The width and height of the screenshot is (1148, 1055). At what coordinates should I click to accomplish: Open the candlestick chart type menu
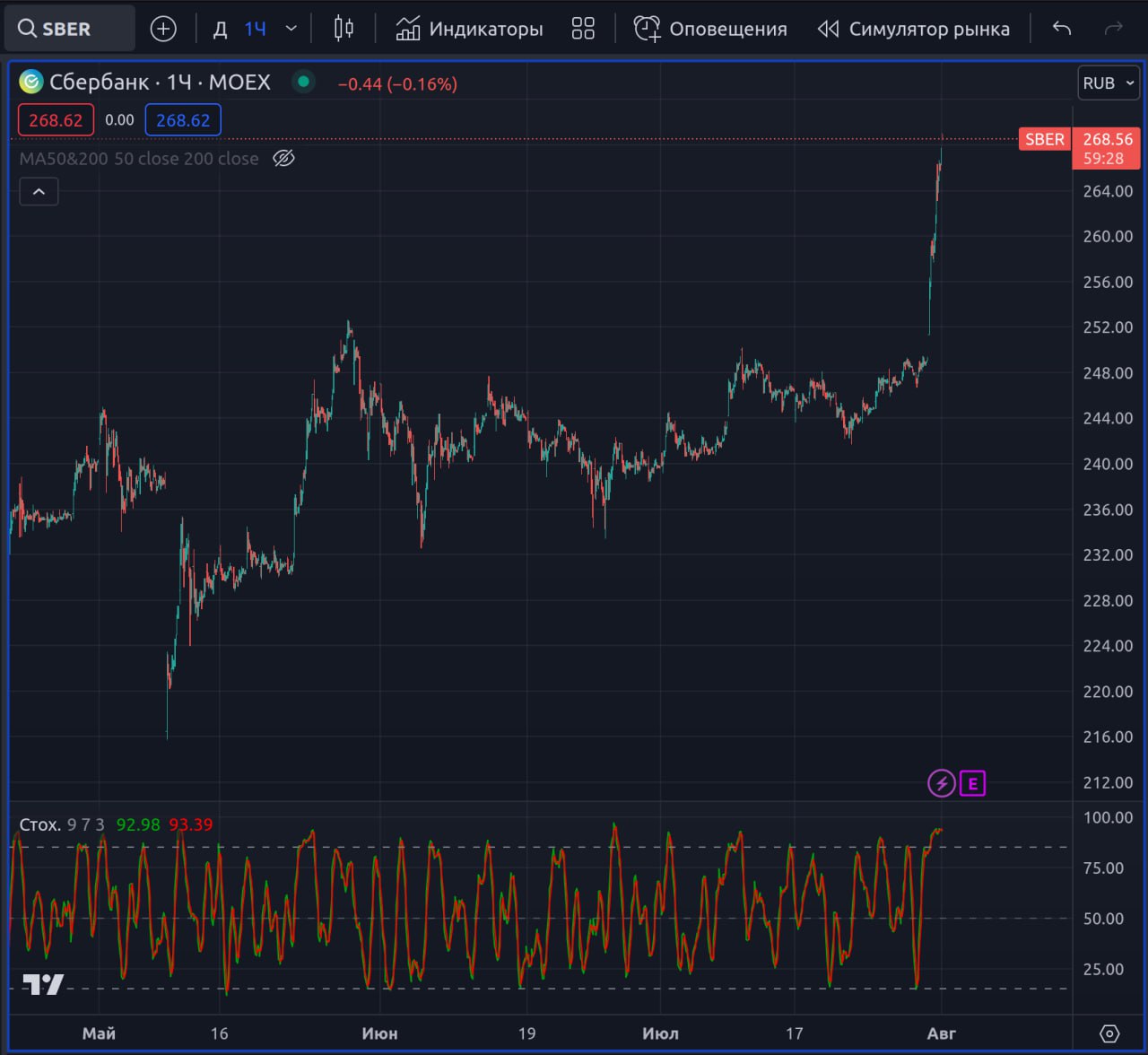pos(344,29)
